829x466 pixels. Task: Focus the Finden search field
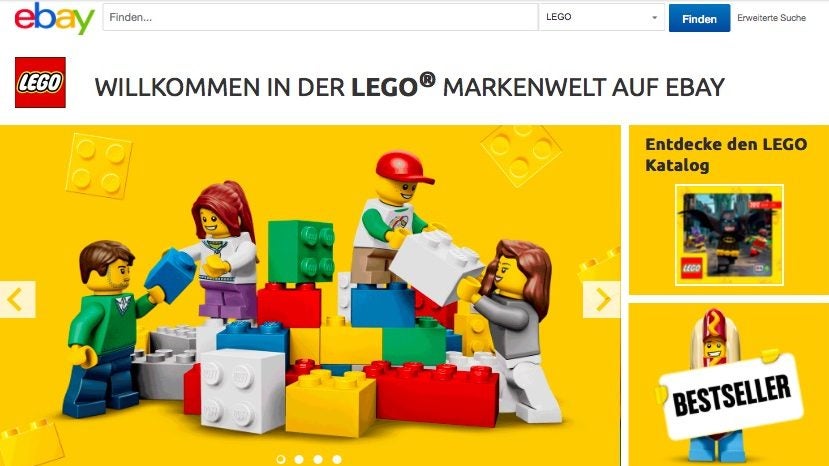coord(320,17)
